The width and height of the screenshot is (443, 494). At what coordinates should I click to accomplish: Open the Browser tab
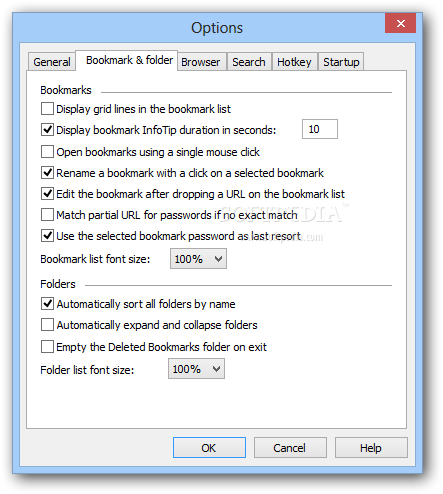tap(201, 62)
